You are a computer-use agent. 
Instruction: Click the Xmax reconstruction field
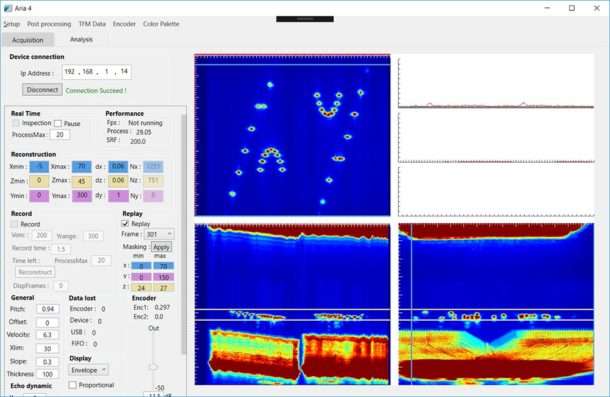click(82, 167)
